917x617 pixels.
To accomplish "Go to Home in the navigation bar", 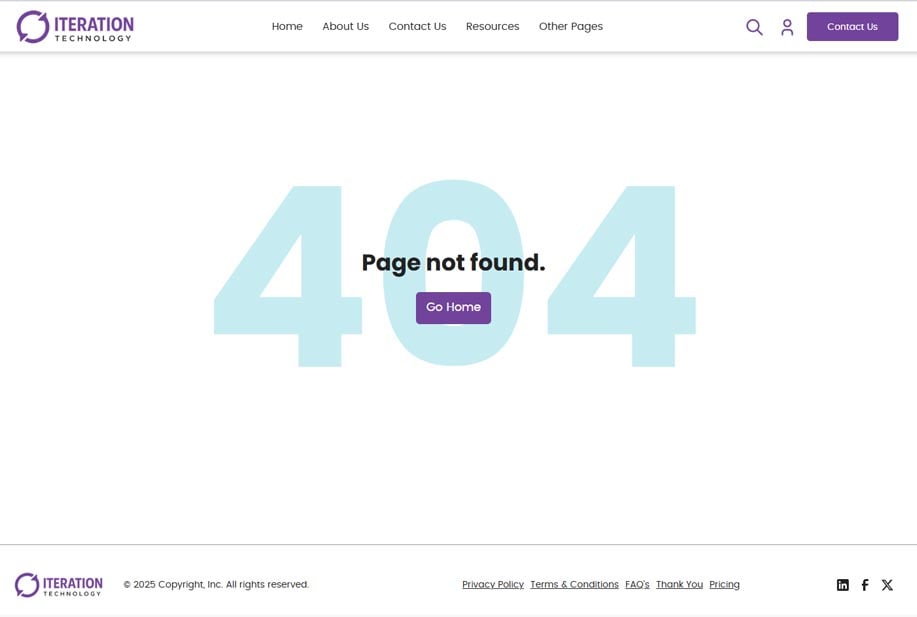I will coord(287,26).
